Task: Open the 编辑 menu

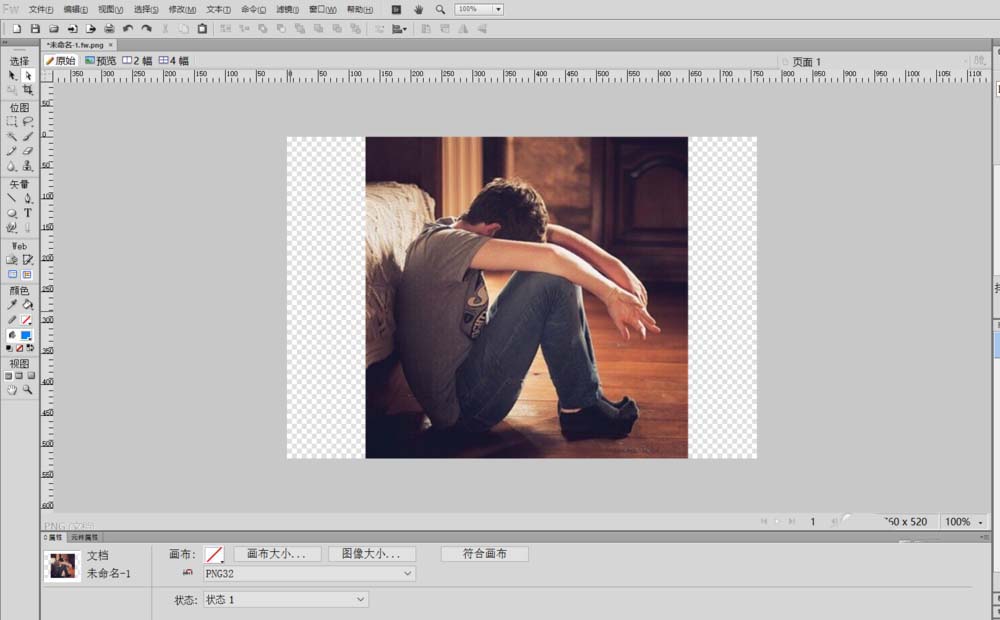Action: coord(75,10)
